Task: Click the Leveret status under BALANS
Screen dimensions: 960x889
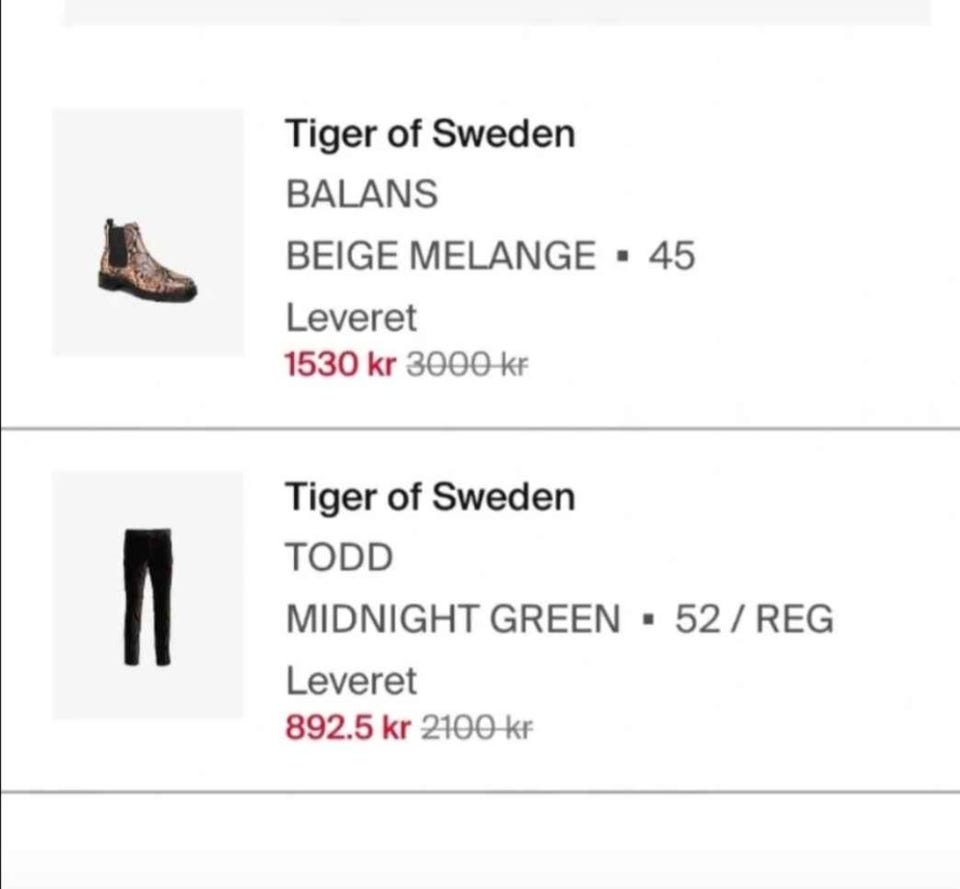Action: [351, 318]
